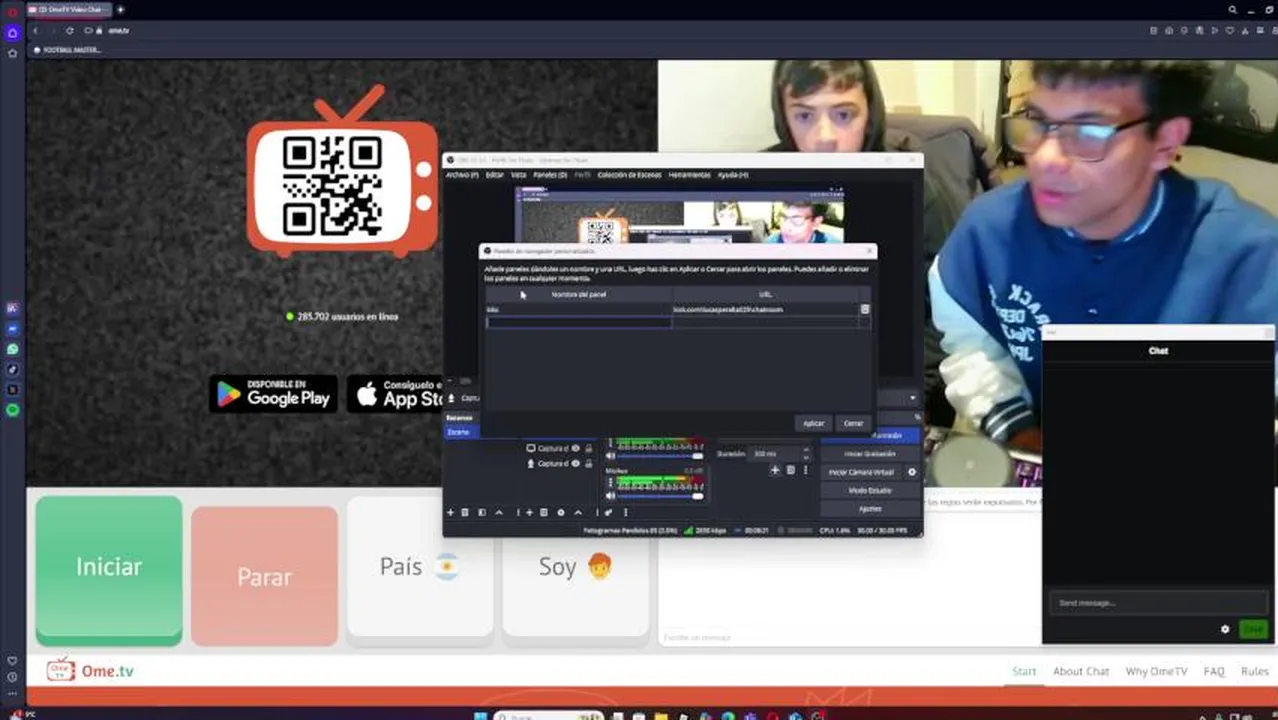
Task: Open the Archivo menu in OBS
Action: click(x=462, y=175)
